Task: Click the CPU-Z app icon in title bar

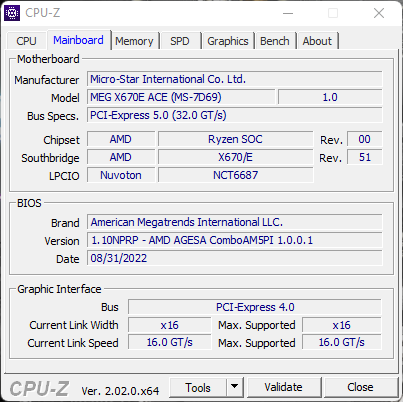Action: [x=12, y=13]
